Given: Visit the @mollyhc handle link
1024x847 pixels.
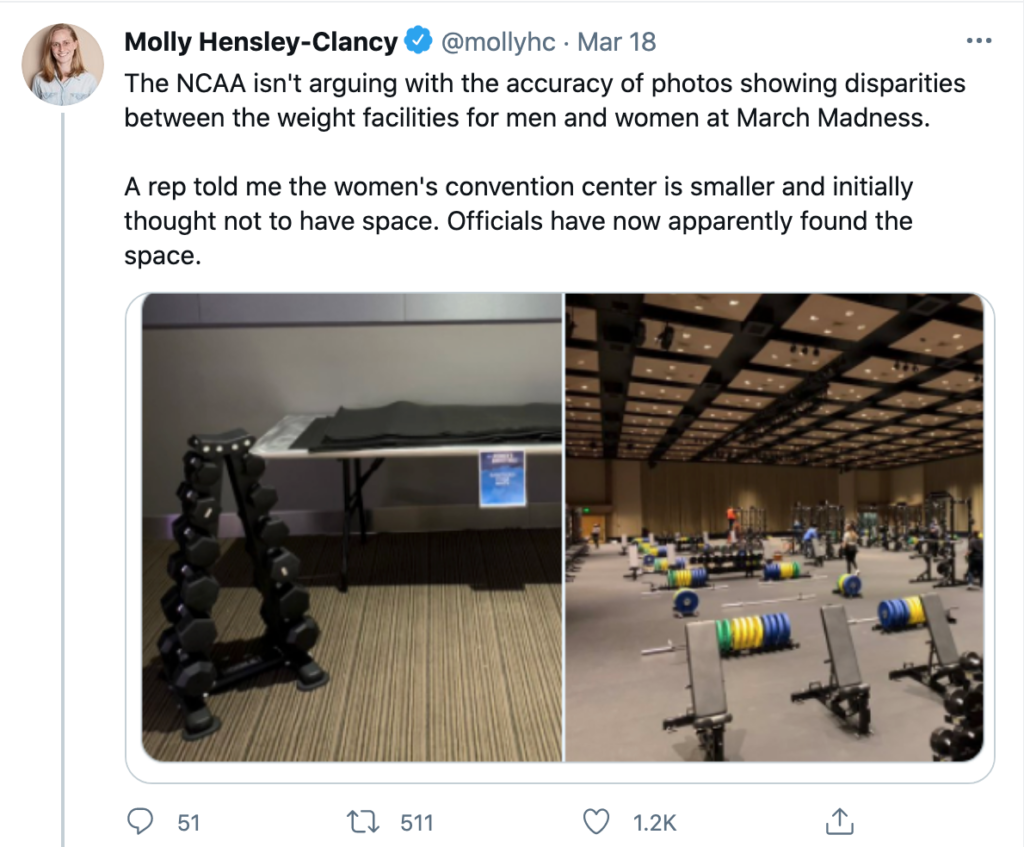Looking at the screenshot, I should point(499,42).
